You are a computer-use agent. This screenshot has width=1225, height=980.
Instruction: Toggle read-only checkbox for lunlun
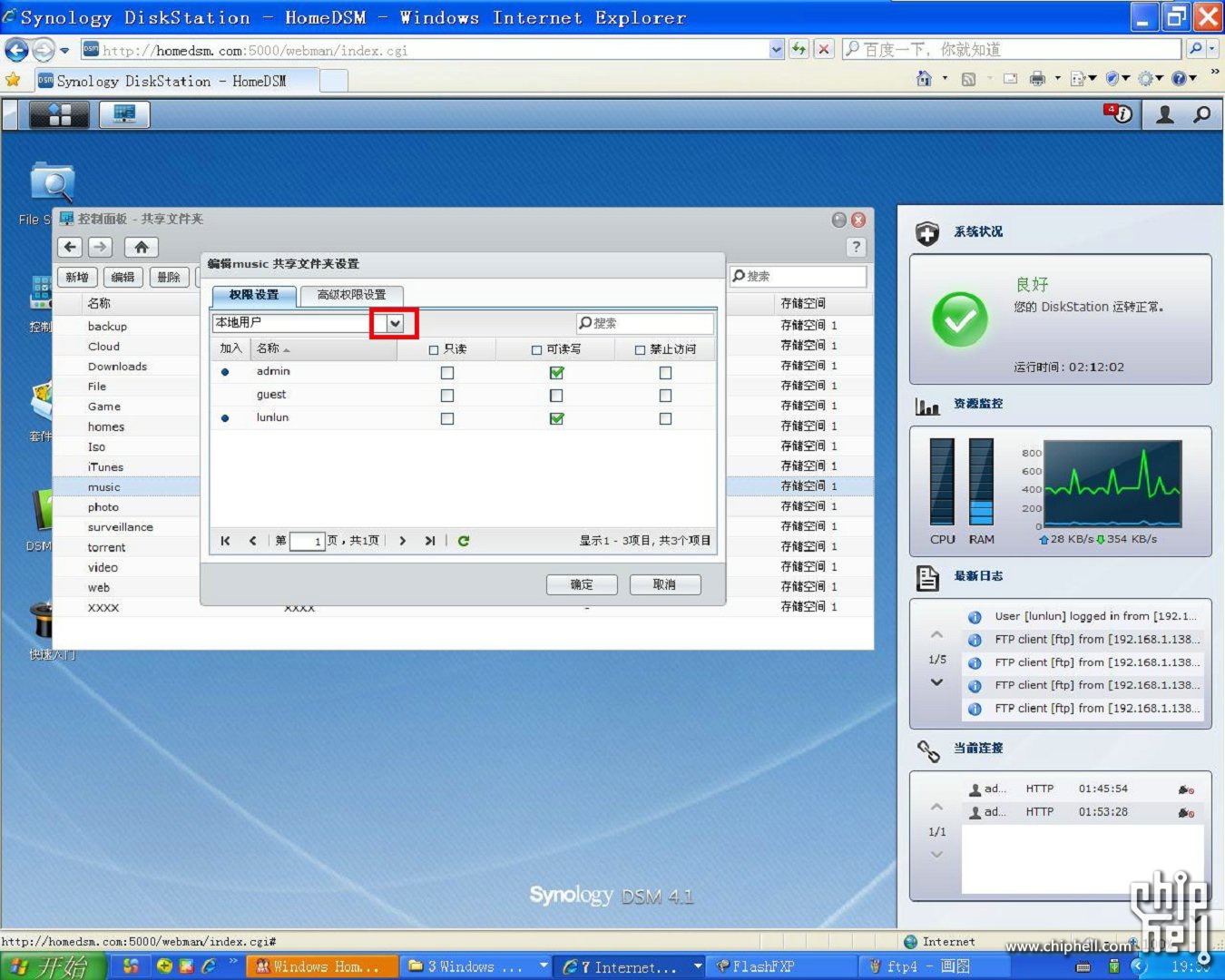pyautogui.click(x=447, y=418)
